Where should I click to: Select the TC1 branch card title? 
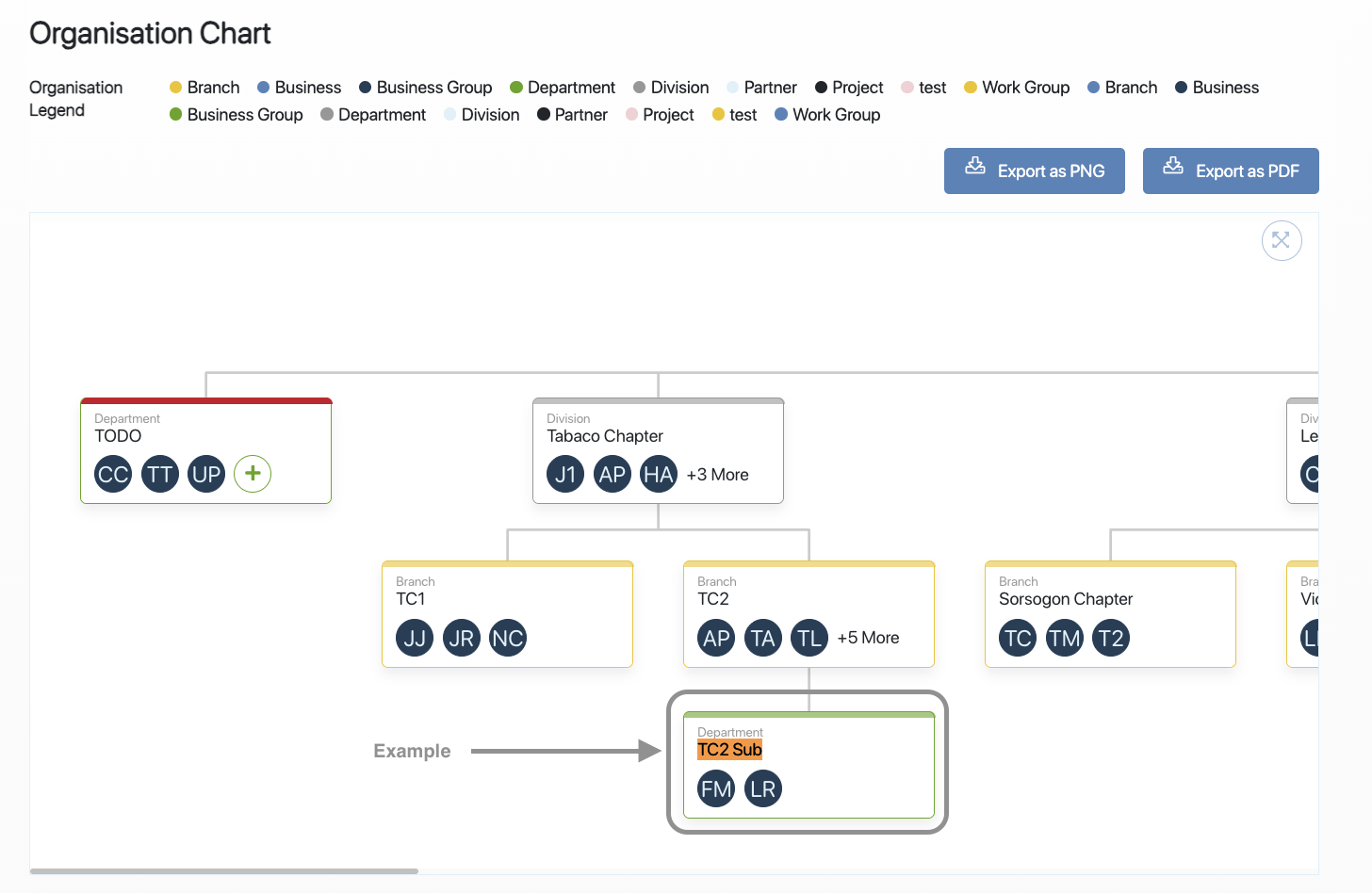(410, 599)
